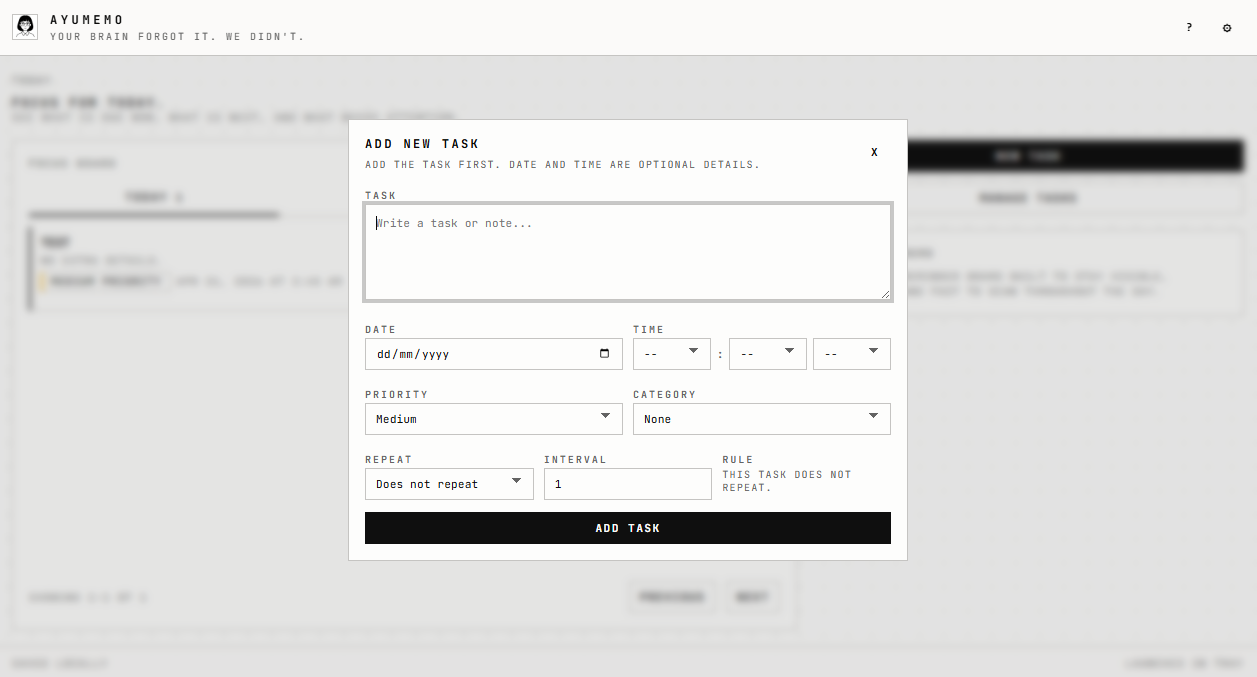Click the progress bar below the TODAY tab

pyautogui.click(x=154, y=213)
